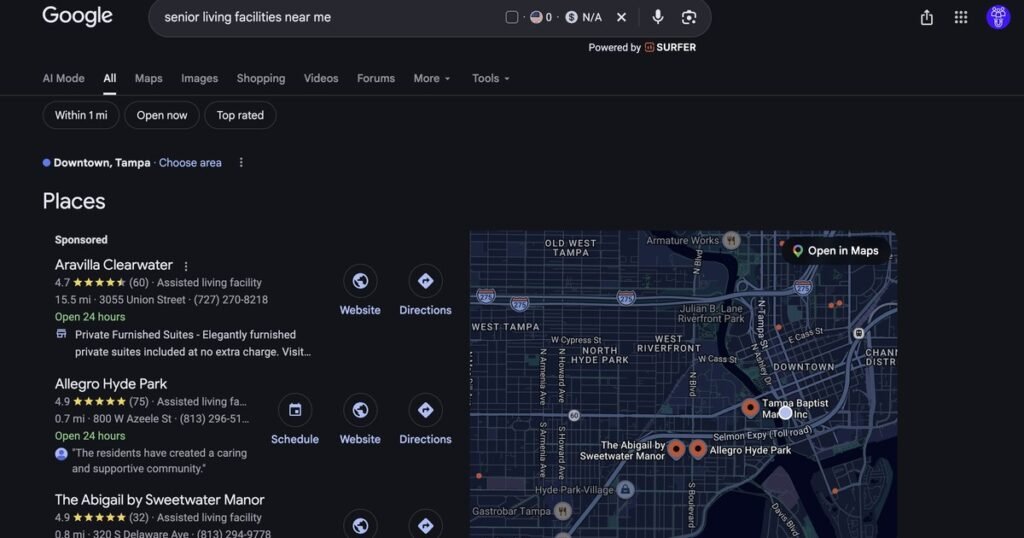Screen dimensions: 1024x538
Task: Click The Abigail map pin
Action: pos(677,449)
